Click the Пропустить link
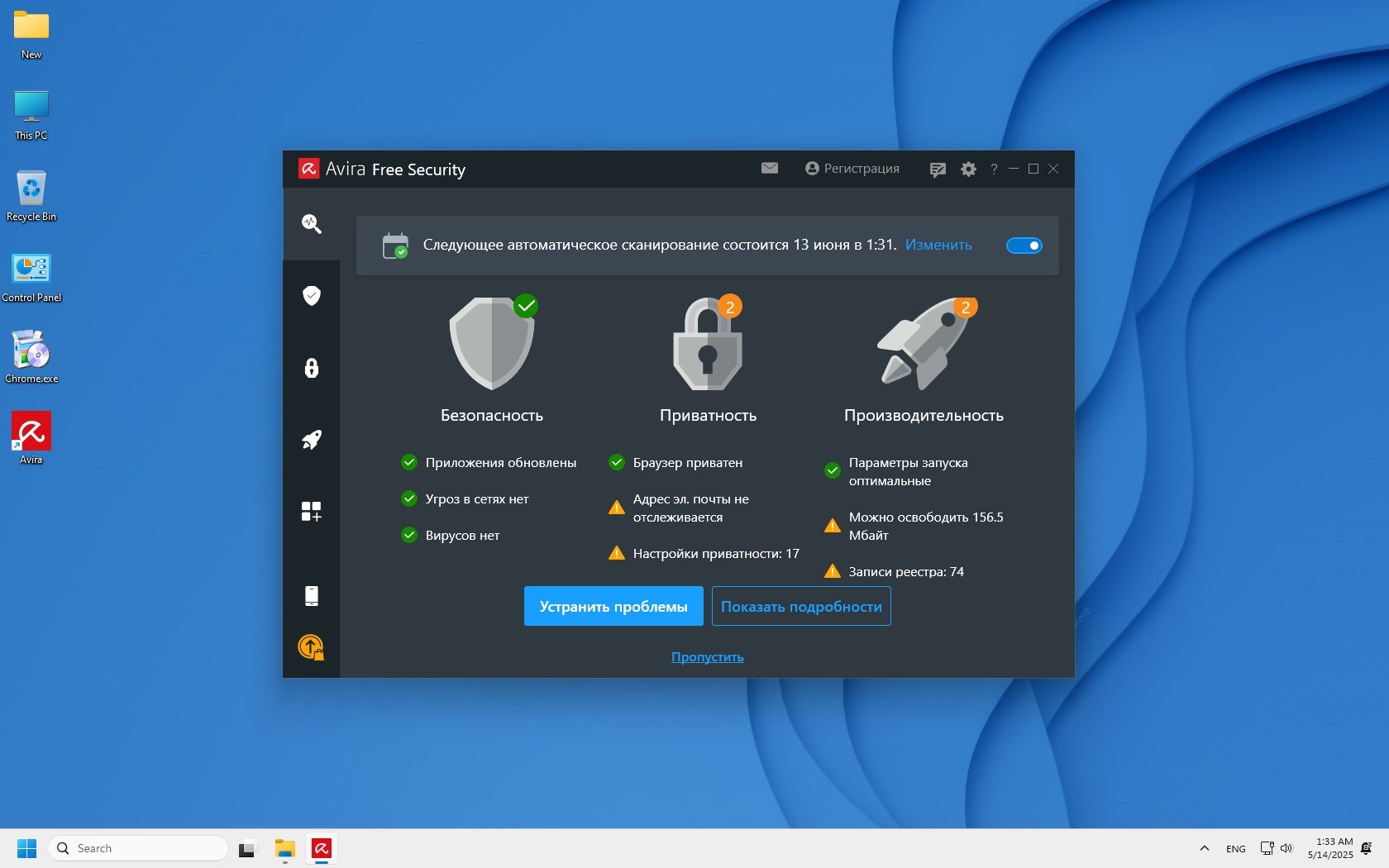 (x=707, y=657)
